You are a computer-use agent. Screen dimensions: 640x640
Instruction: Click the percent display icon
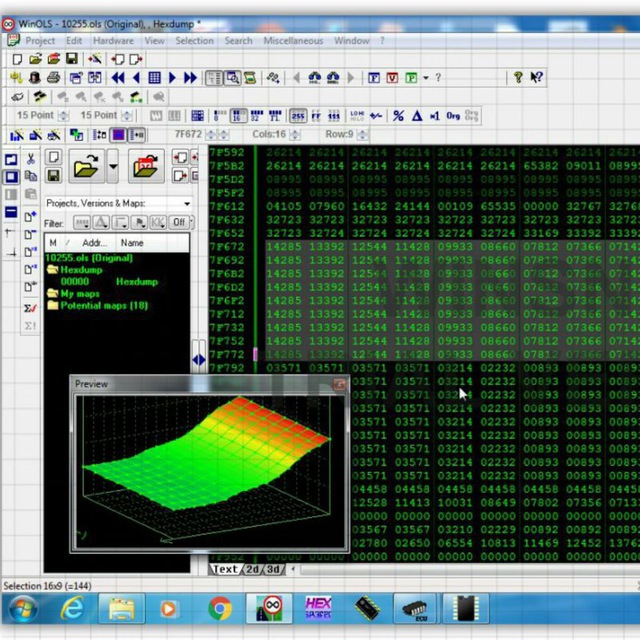[398, 116]
